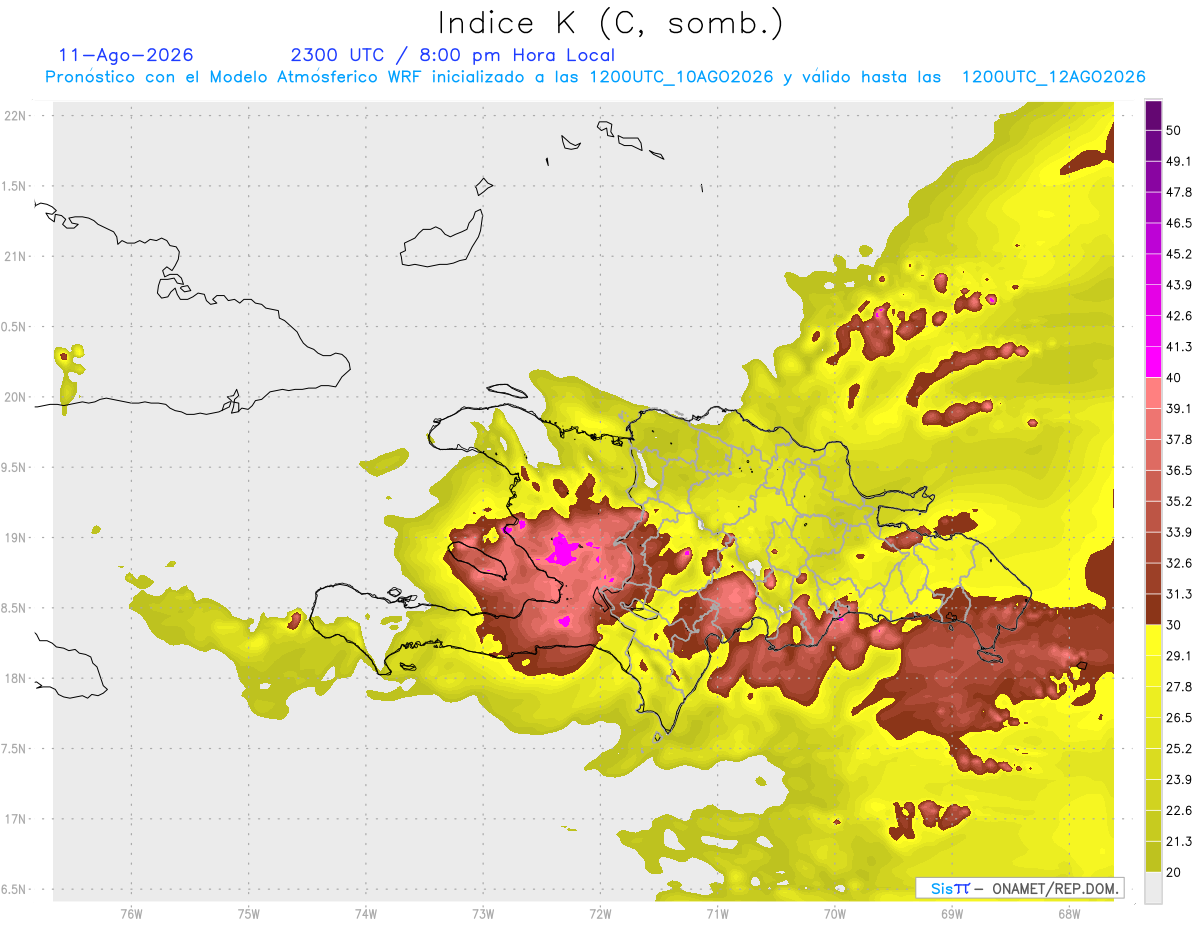Click the color bar value '37.8'
Screen dimensions: 1200x927
[x=1179, y=440]
